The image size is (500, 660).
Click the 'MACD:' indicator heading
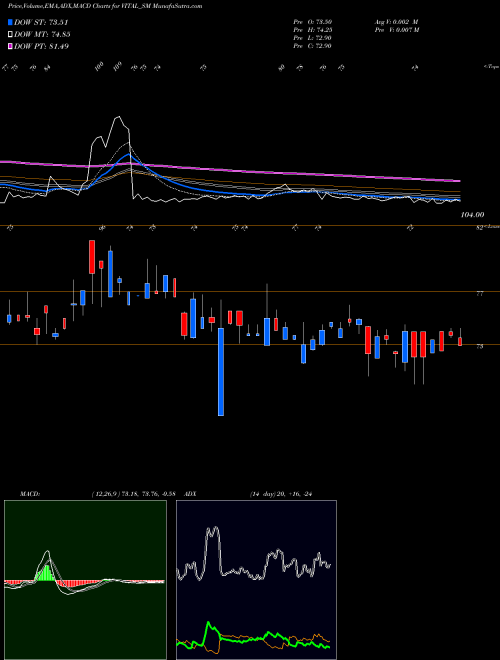(x=30, y=494)
